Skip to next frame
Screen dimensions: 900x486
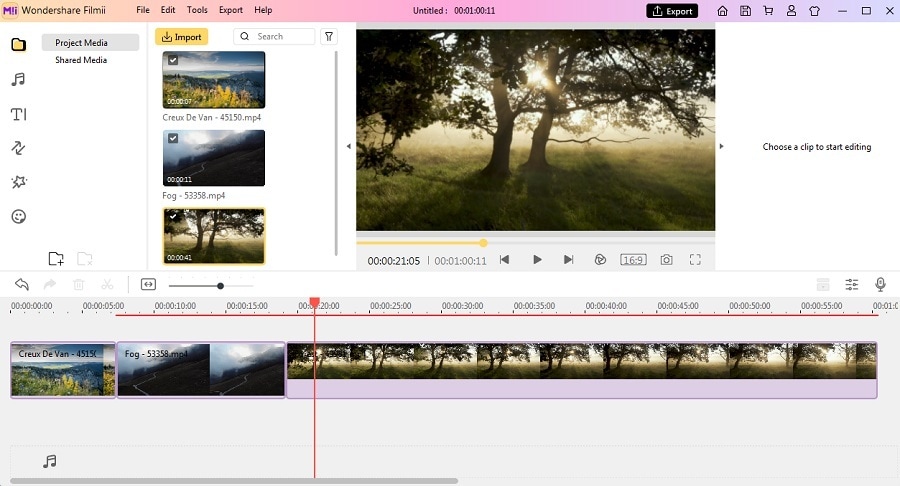(568, 260)
